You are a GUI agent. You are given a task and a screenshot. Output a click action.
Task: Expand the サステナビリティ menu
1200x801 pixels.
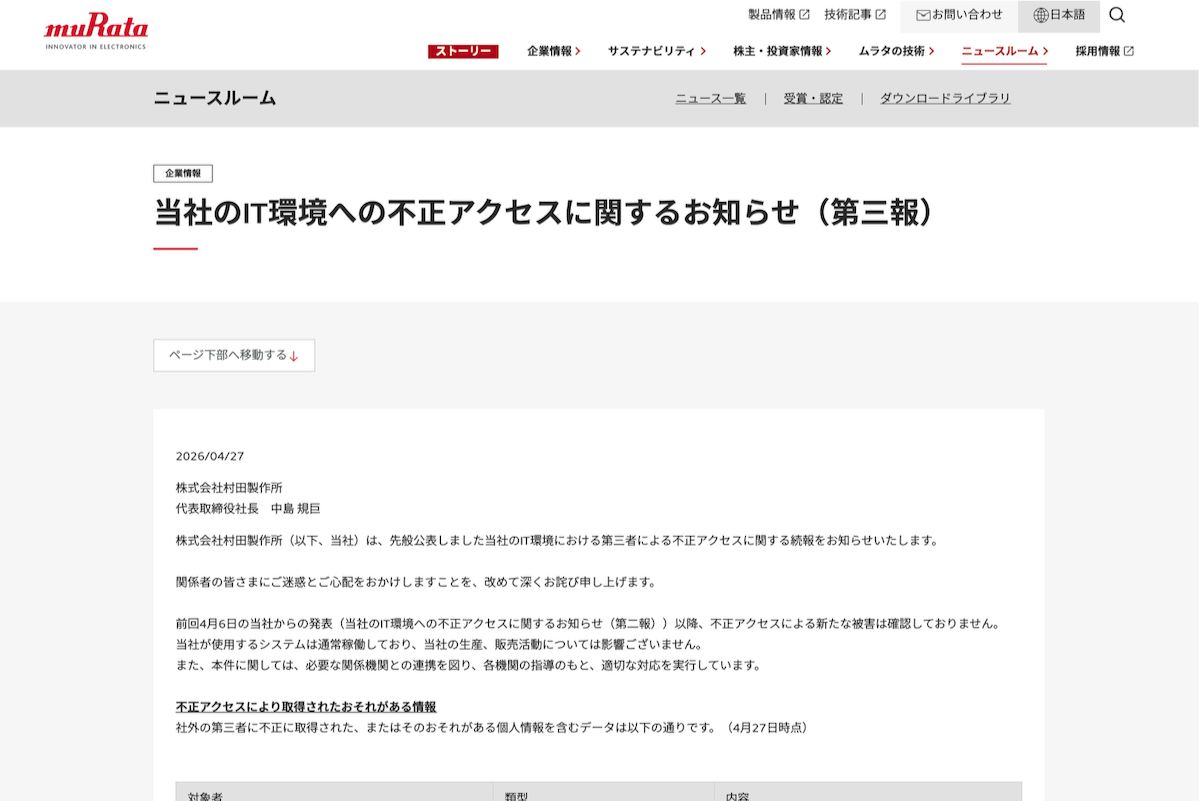[x=657, y=51]
